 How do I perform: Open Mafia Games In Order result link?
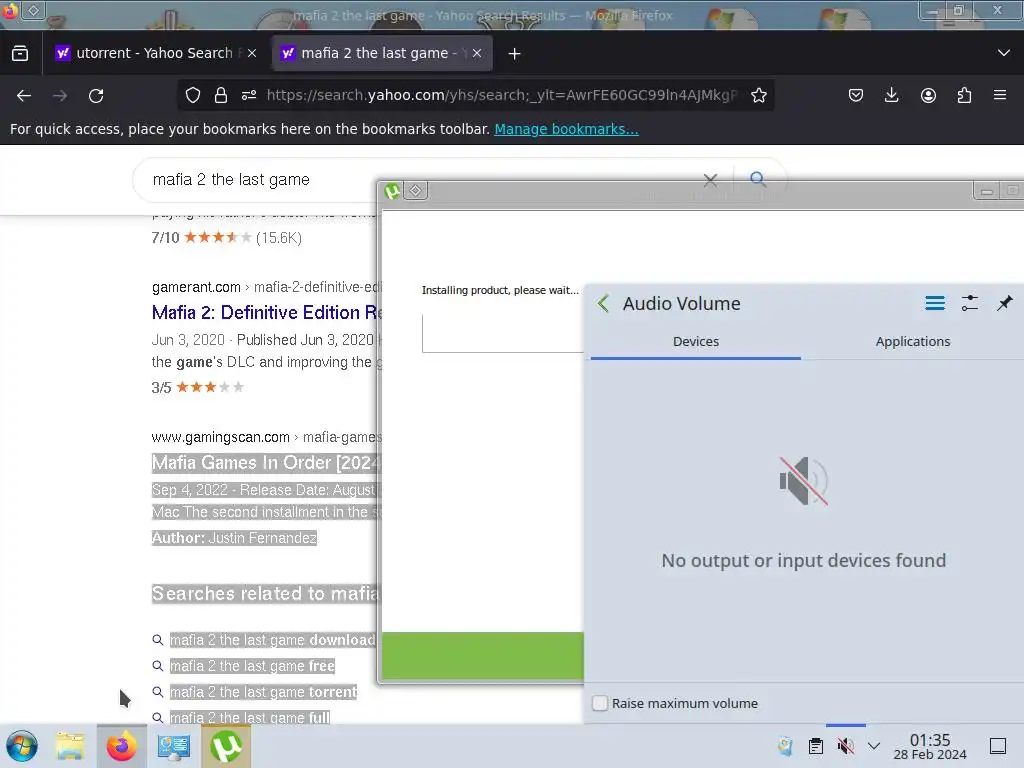coord(266,462)
